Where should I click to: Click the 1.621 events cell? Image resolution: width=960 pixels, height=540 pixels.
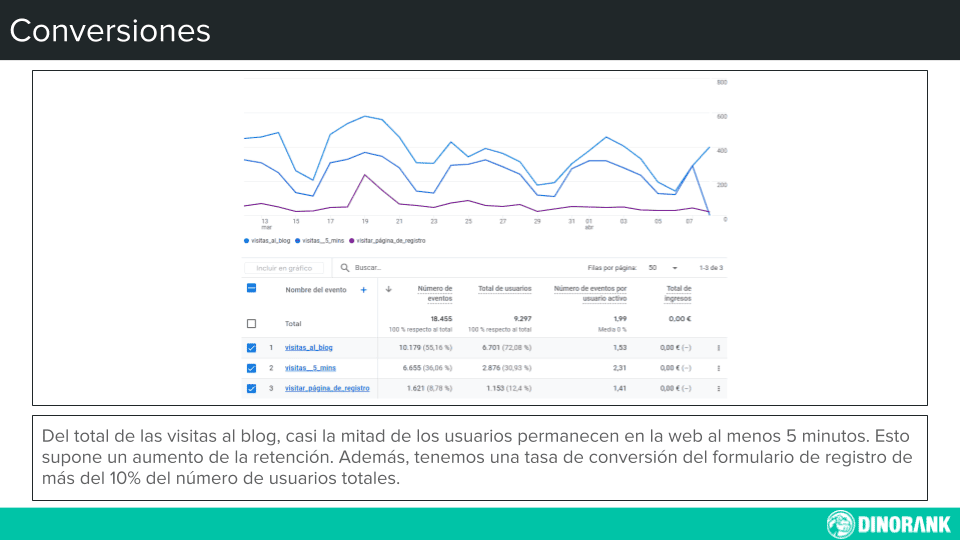429,388
